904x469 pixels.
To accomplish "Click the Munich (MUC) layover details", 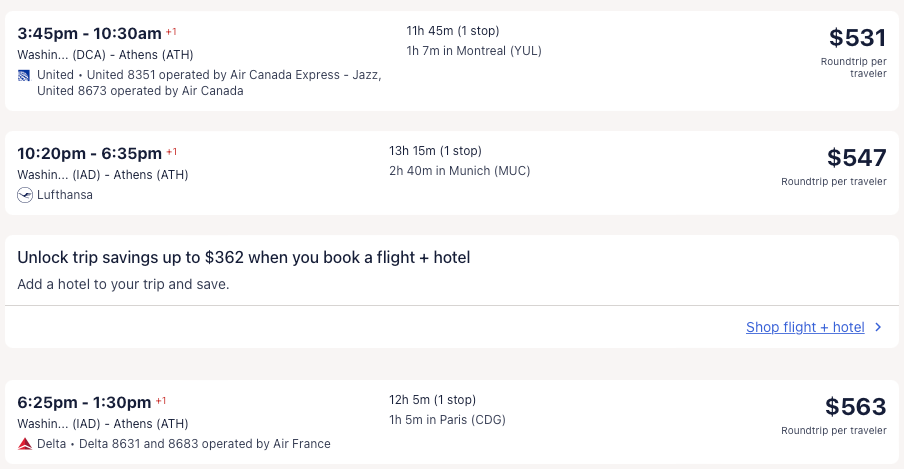I will (460, 171).
